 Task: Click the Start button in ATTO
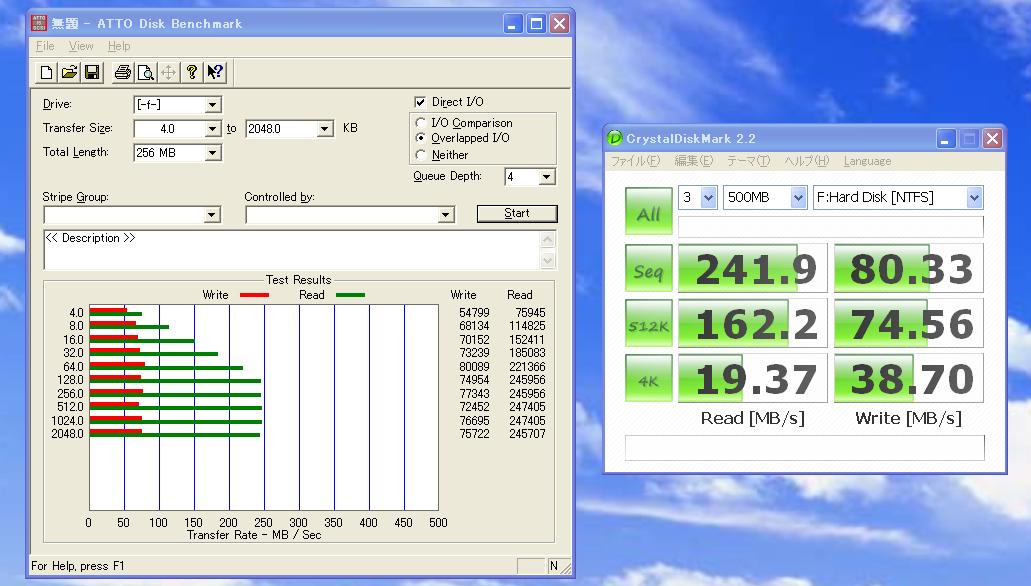(517, 214)
